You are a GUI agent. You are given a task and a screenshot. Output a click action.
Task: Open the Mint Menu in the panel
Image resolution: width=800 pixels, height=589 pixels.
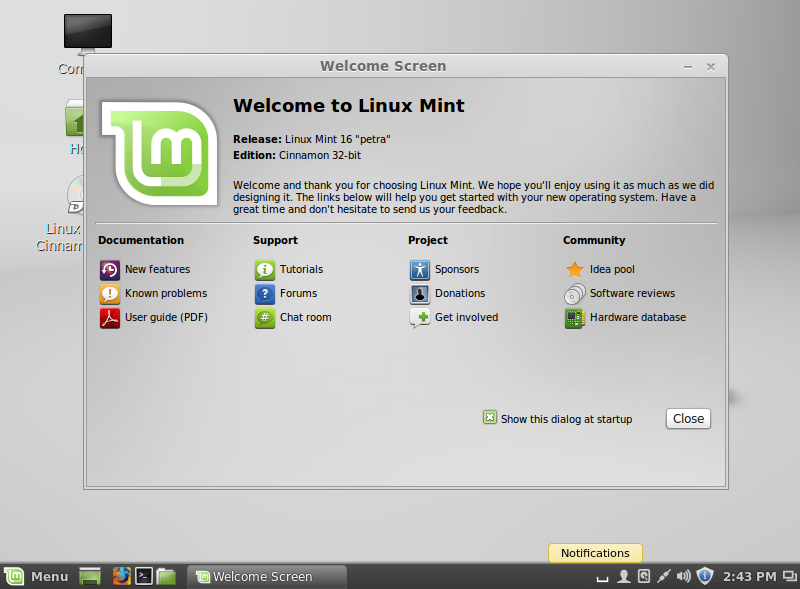click(x=36, y=577)
